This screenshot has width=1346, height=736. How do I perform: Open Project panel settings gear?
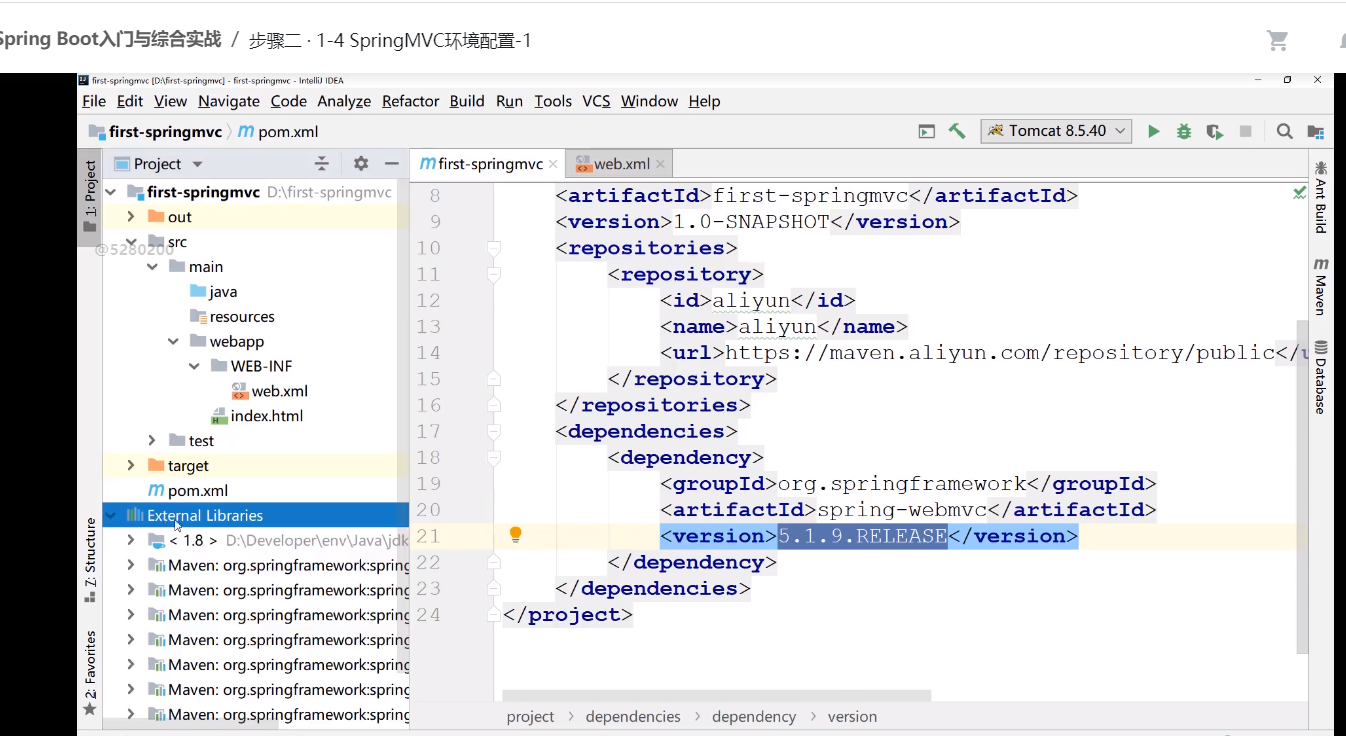(x=361, y=163)
